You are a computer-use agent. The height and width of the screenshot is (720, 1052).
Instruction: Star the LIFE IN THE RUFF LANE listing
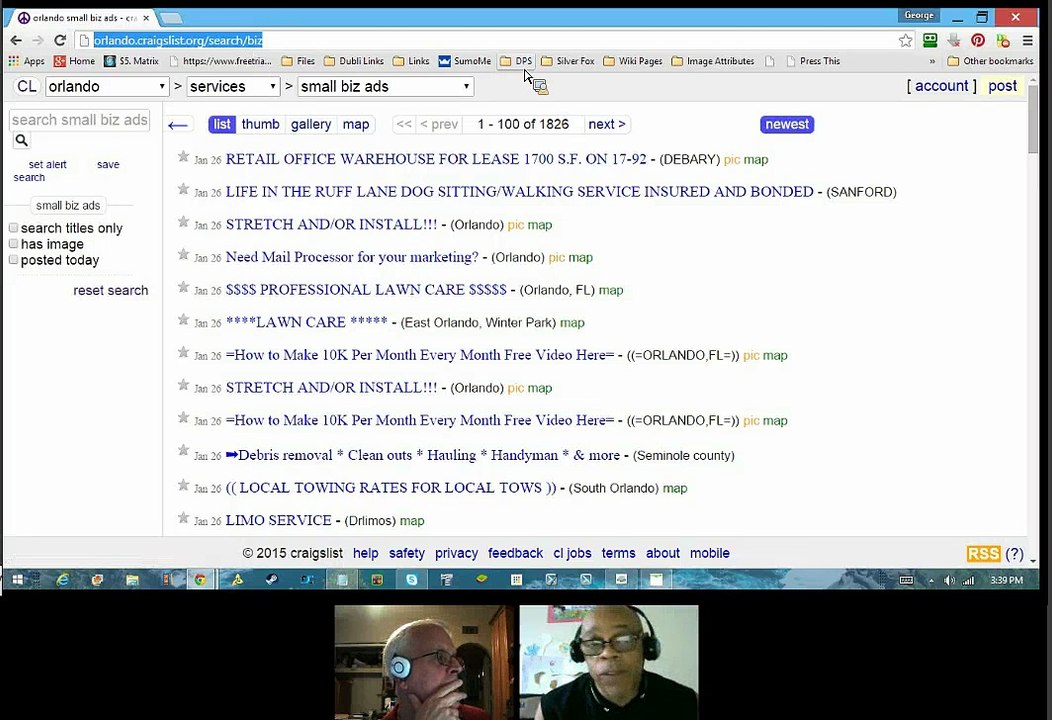[183, 189]
